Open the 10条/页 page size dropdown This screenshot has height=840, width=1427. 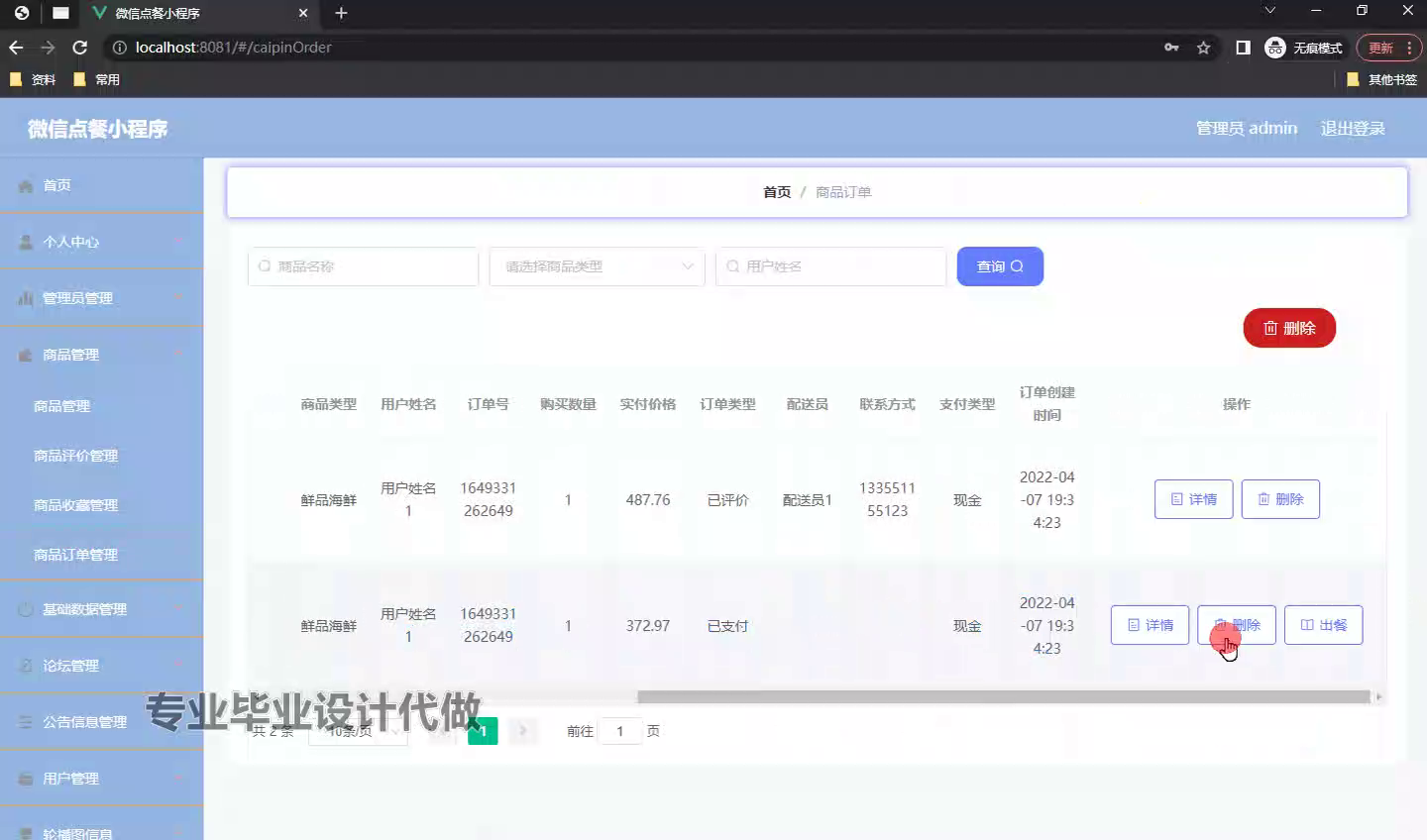[x=359, y=731]
